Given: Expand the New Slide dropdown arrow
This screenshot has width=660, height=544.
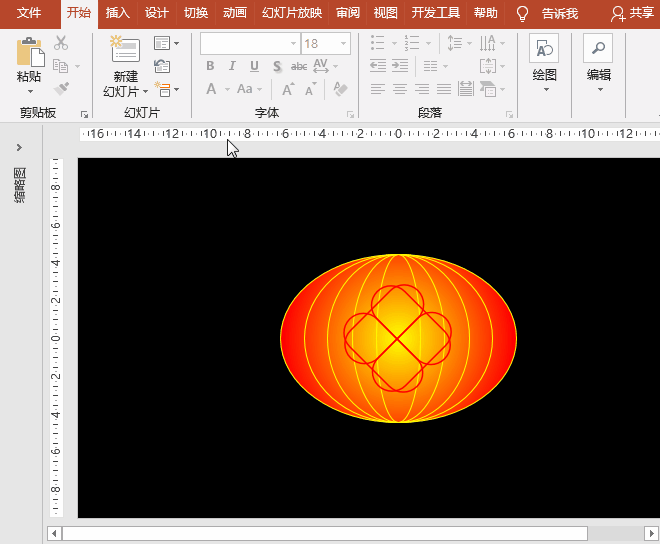Looking at the screenshot, I should click(145, 91).
